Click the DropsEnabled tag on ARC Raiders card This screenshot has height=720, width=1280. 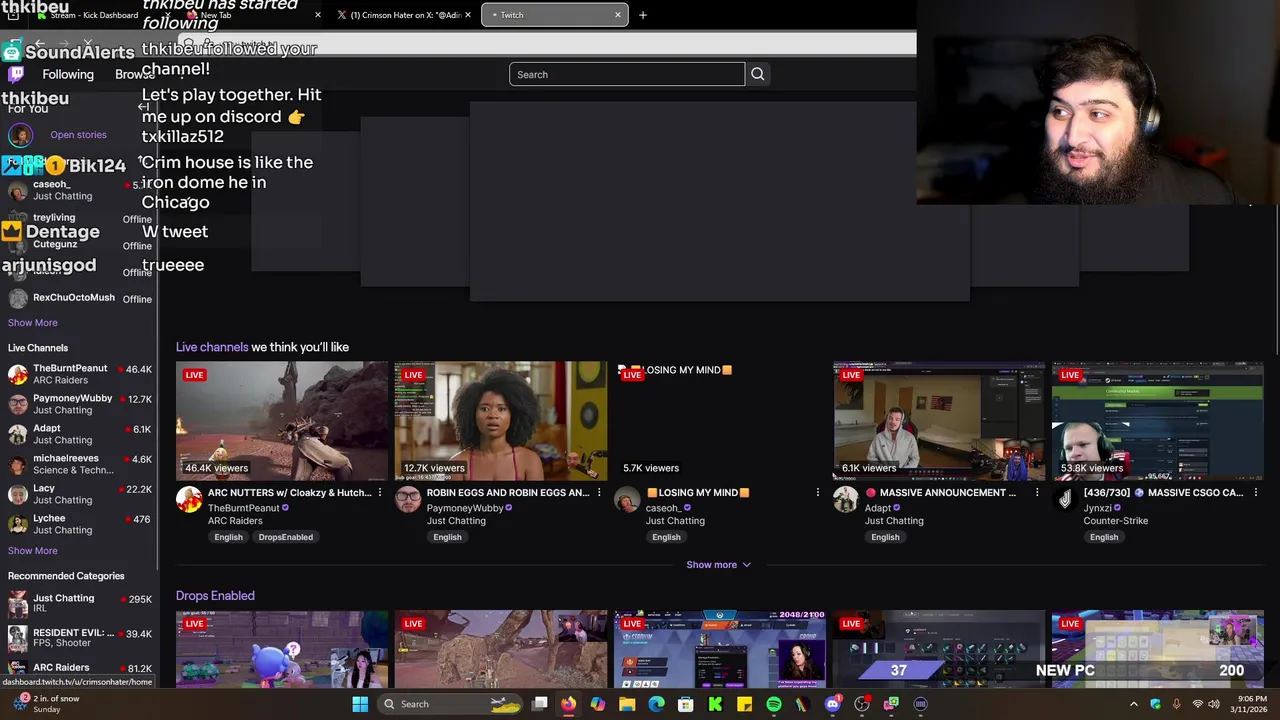tap(286, 537)
